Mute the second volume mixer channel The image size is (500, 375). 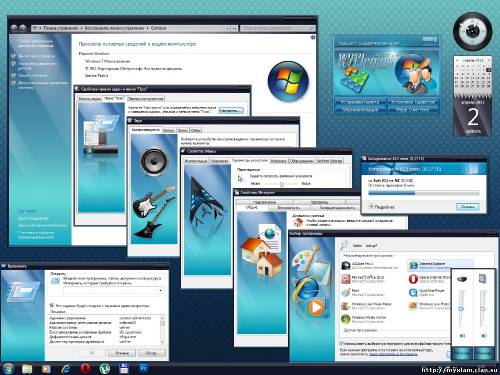pos(484,336)
